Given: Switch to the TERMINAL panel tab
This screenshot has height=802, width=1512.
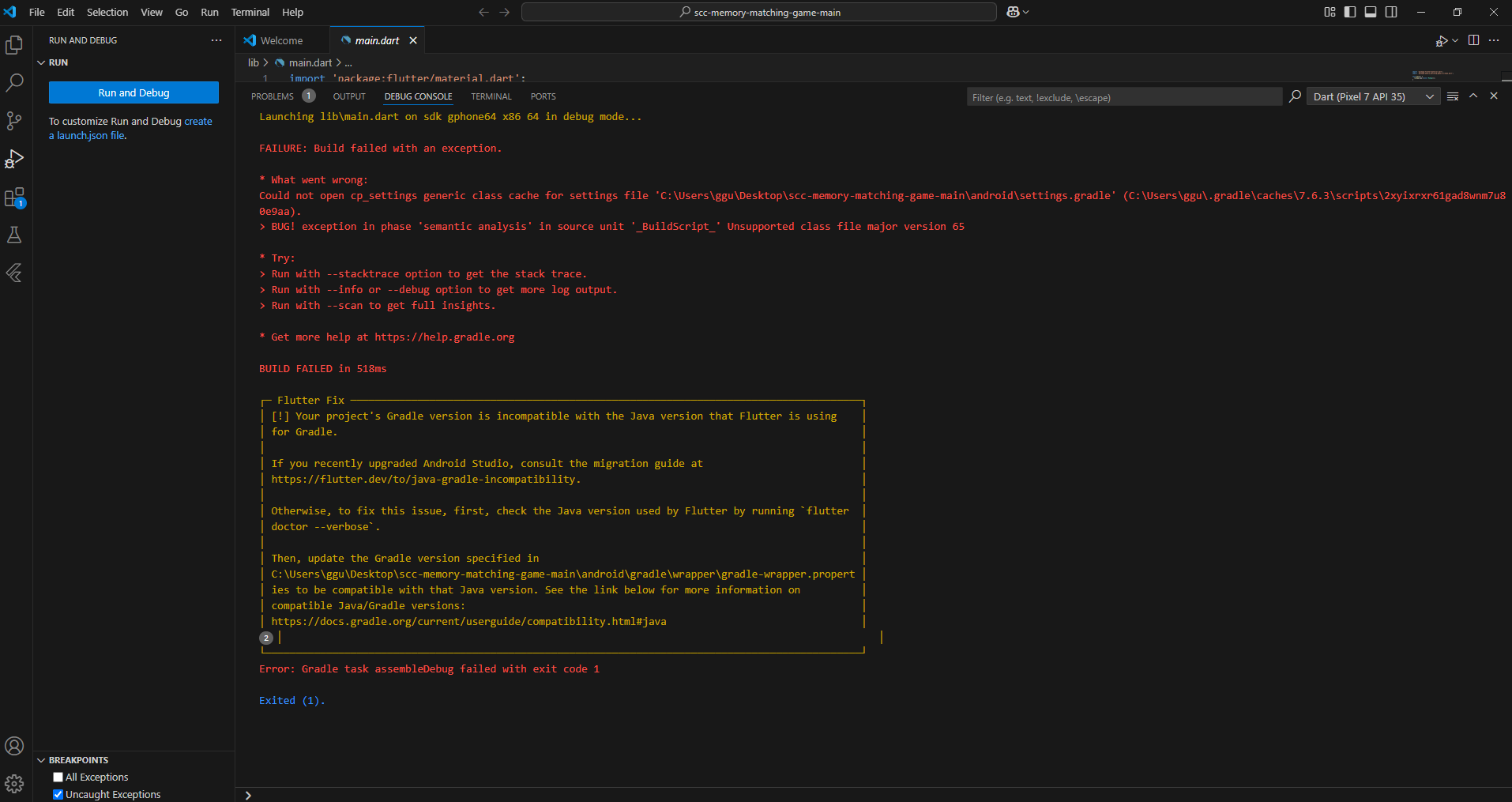Looking at the screenshot, I should (x=491, y=96).
